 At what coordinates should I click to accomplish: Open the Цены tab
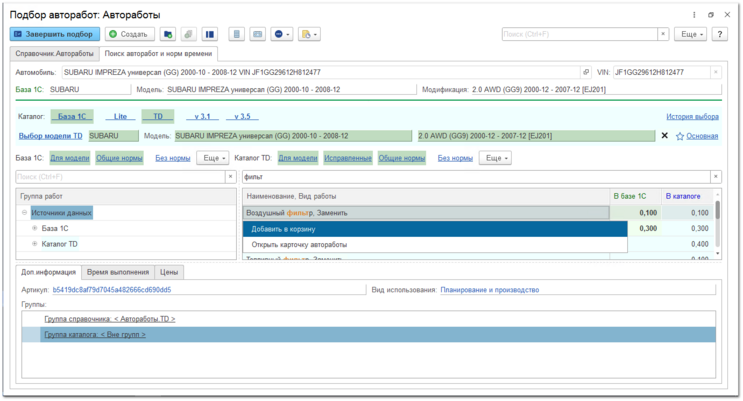pos(169,272)
